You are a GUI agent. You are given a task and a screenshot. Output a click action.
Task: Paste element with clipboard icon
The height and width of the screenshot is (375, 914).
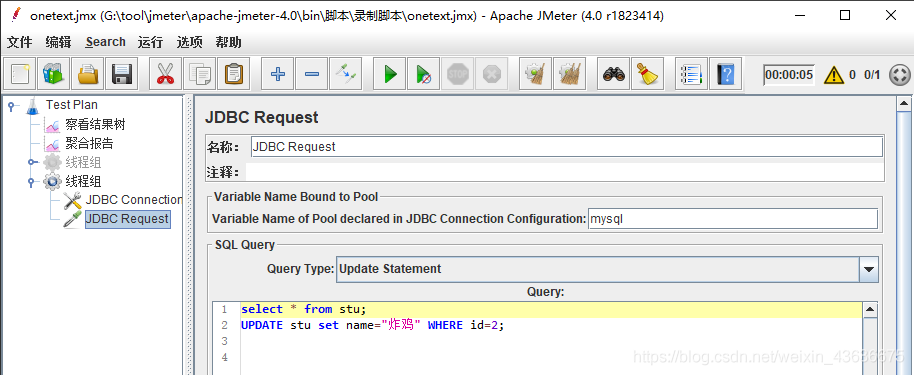(234, 74)
